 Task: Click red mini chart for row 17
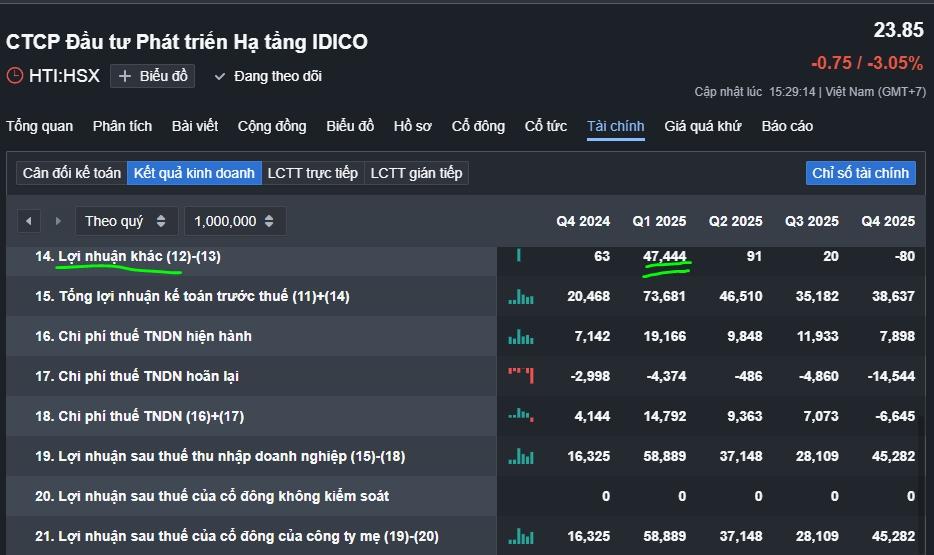[x=520, y=376]
